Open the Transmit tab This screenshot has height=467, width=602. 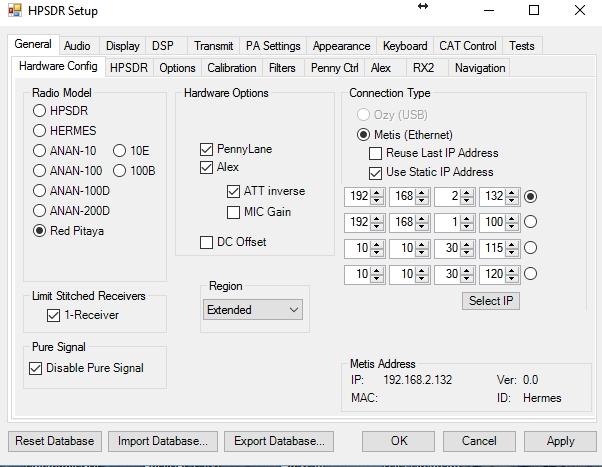[213, 46]
